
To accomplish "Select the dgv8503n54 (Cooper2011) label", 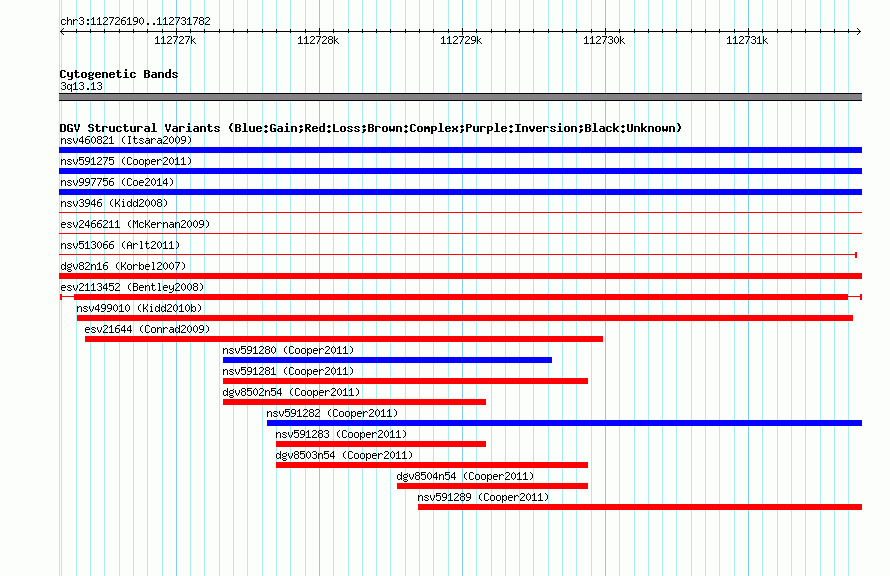I will [345, 455].
